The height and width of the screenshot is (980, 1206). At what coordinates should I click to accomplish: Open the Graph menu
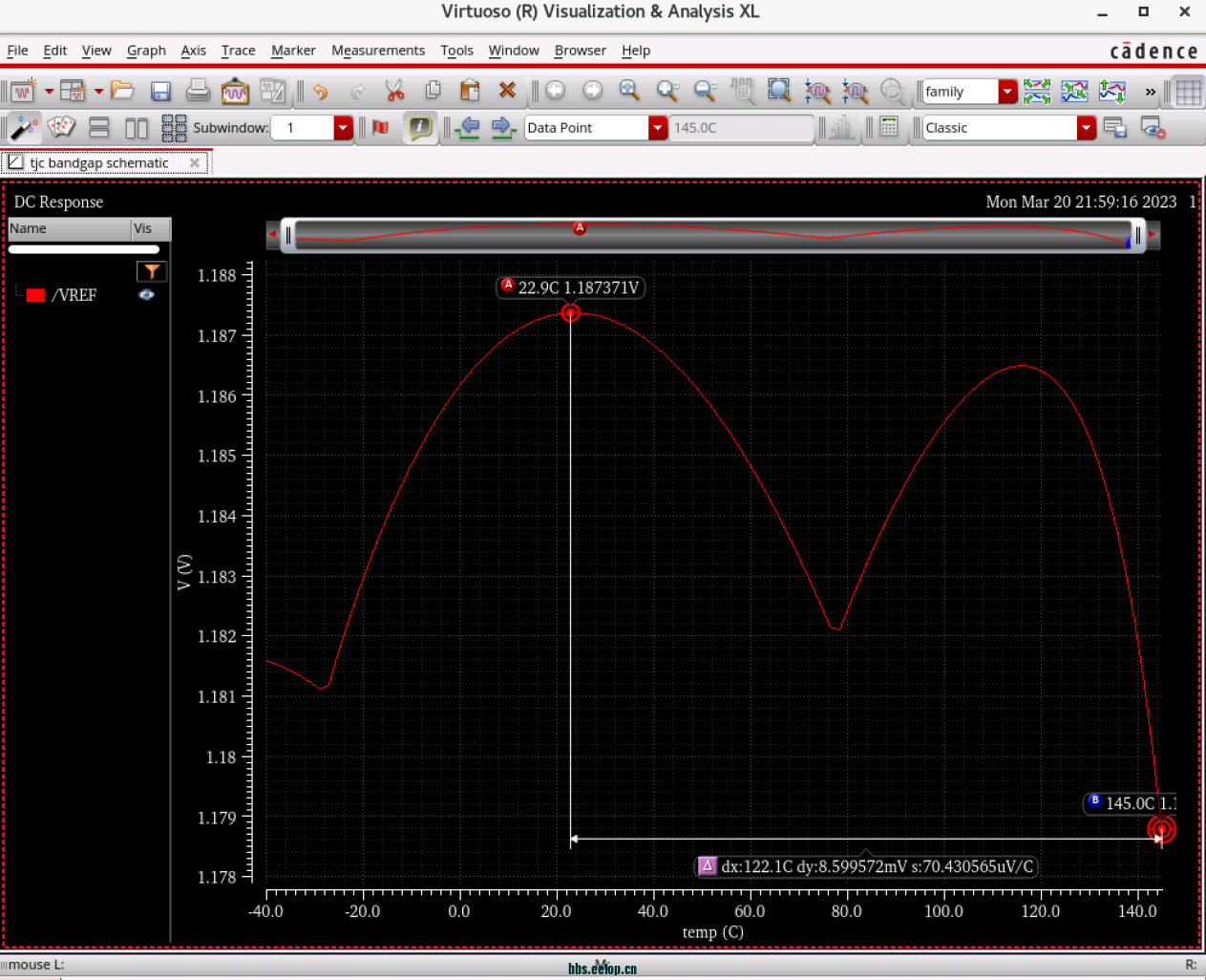point(146,51)
